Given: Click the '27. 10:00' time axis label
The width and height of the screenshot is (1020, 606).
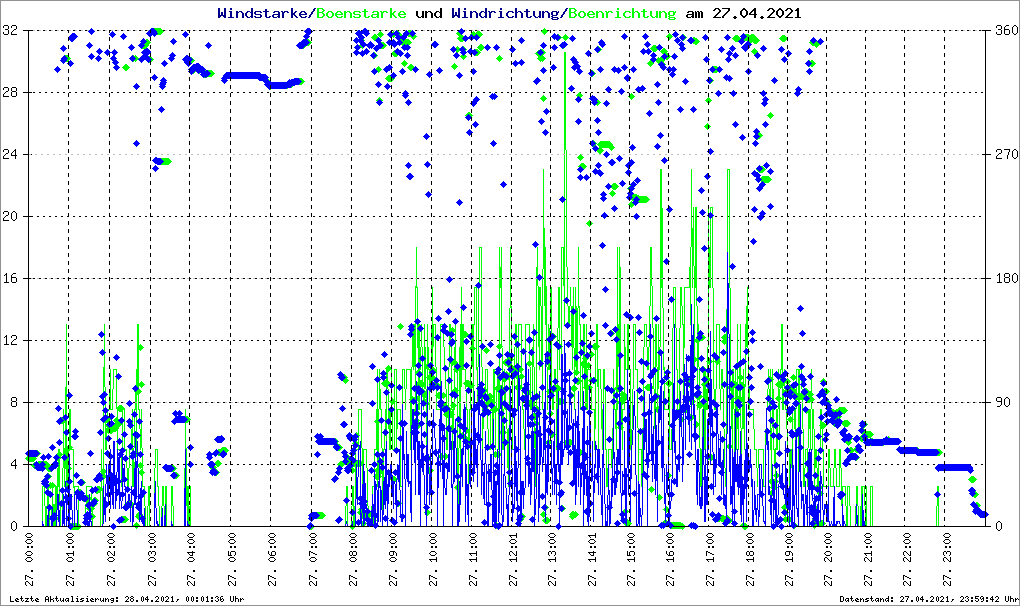Looking at the screenshot, I should (x=432, y=560).
